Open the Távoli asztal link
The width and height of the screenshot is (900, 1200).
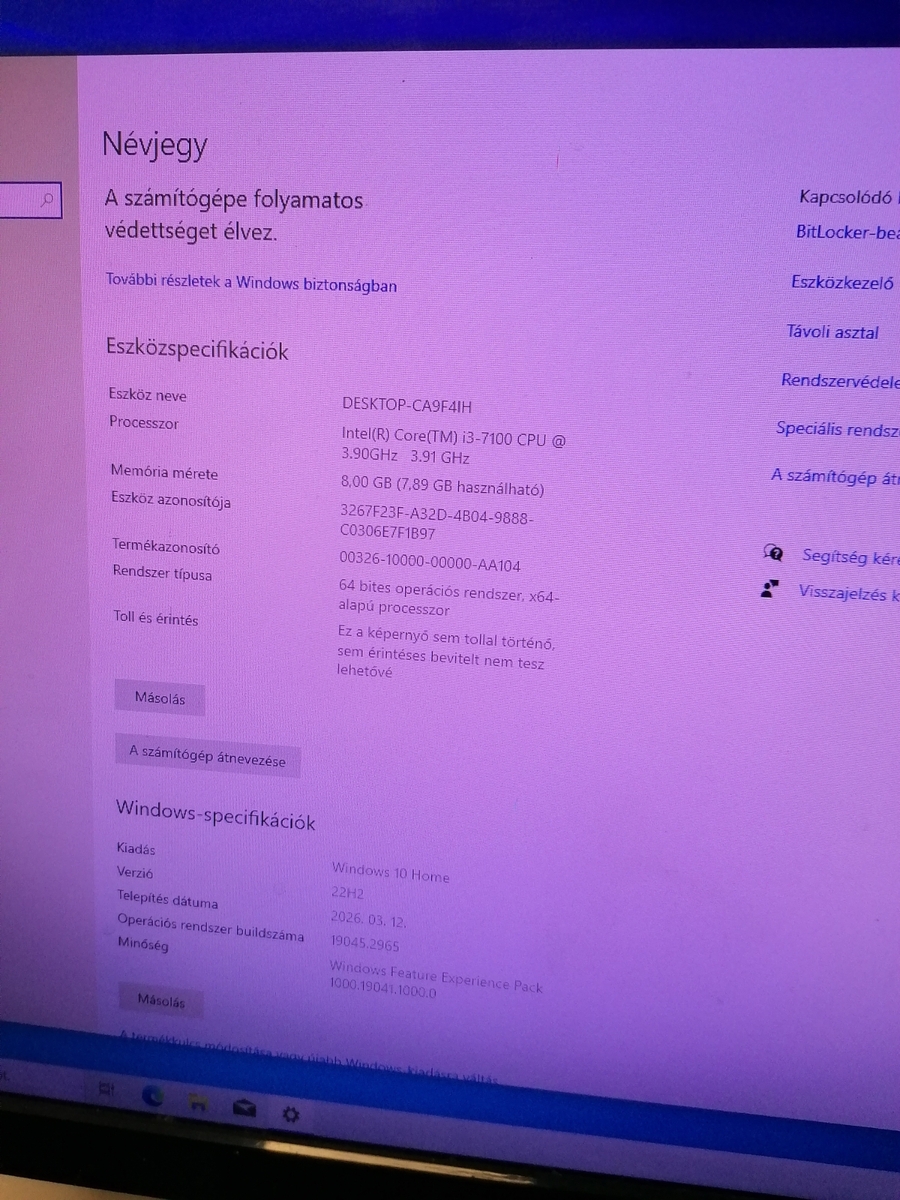pos(832,332)
